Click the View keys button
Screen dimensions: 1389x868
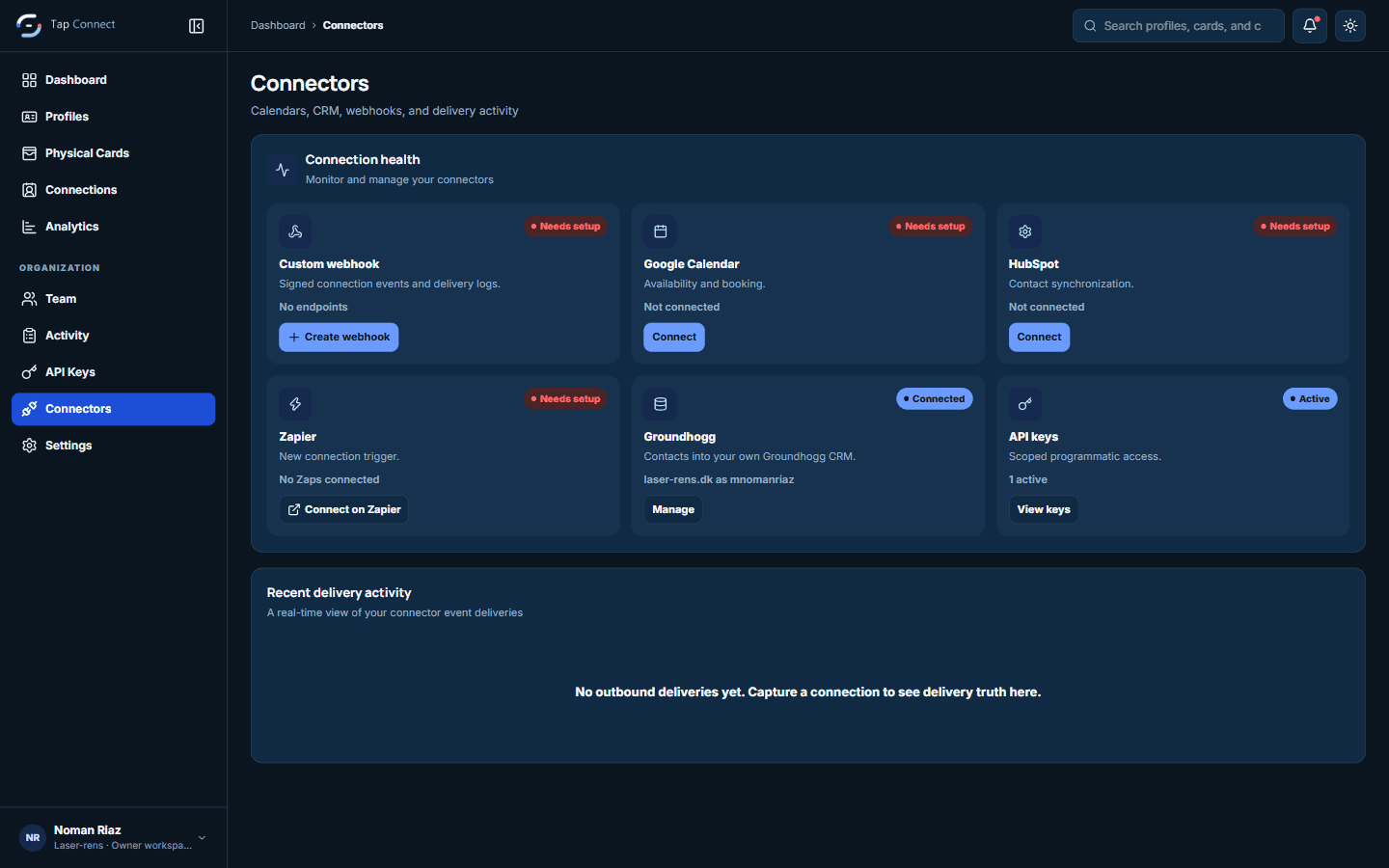(1044, 510)
